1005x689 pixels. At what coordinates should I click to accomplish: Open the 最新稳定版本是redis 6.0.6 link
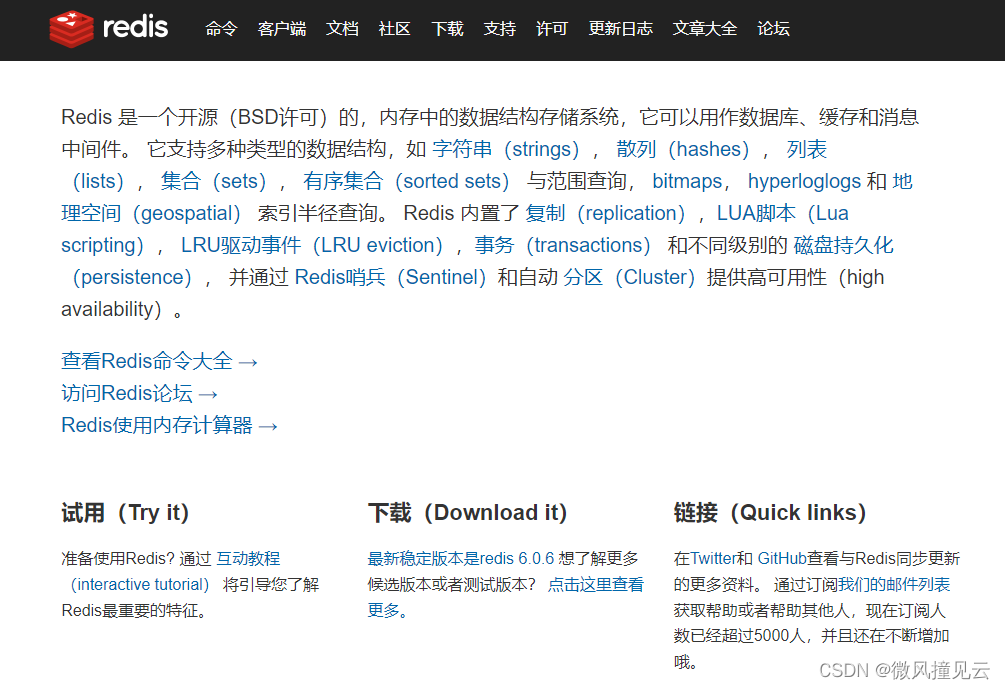point(461,559)
